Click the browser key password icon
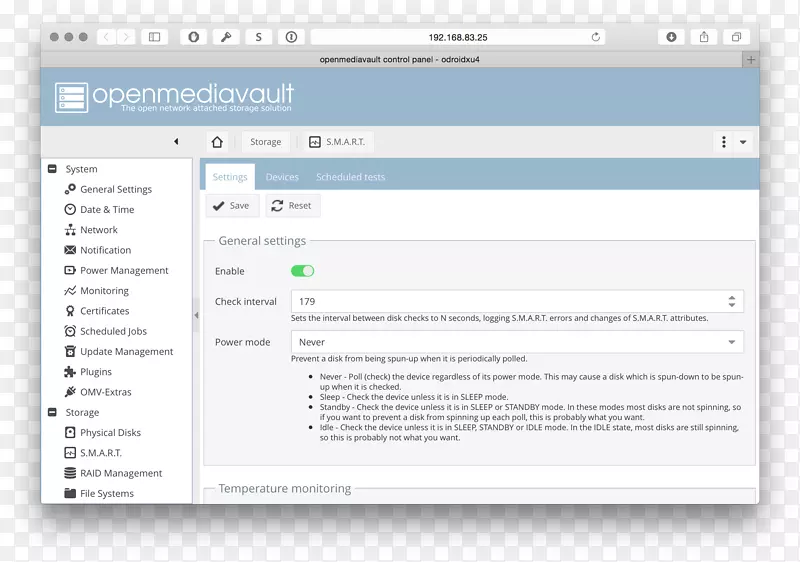800x562 pixels. [226, 37]
